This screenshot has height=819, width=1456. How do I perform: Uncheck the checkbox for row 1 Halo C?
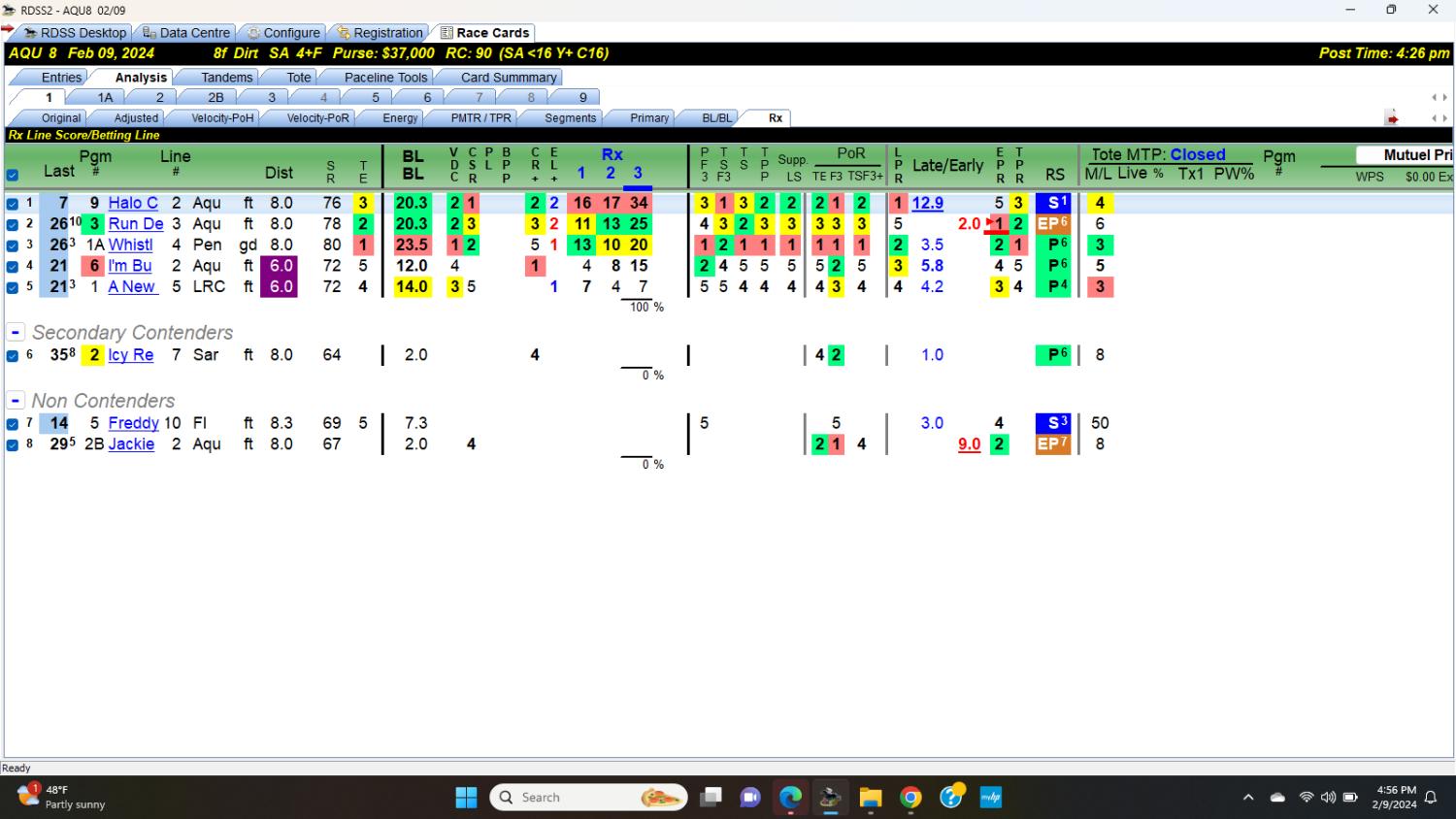click(13, 204)
